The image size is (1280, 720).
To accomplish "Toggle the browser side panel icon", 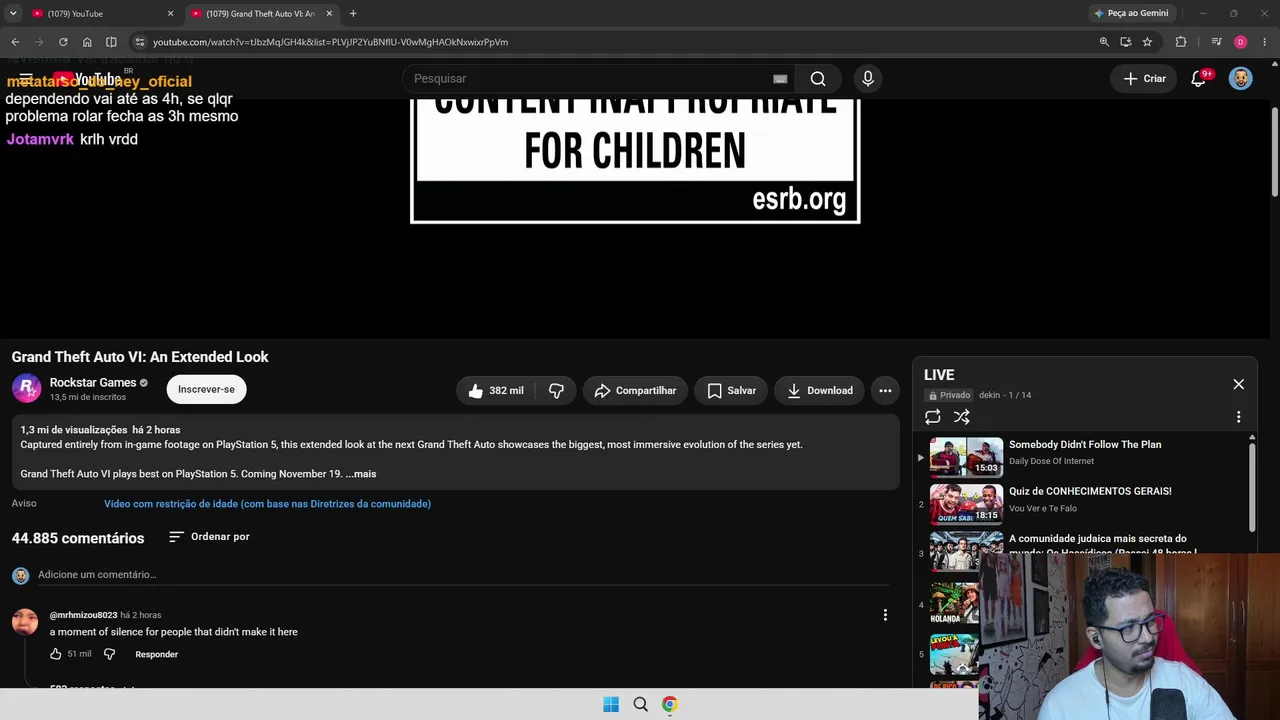I will click(111, 42).
